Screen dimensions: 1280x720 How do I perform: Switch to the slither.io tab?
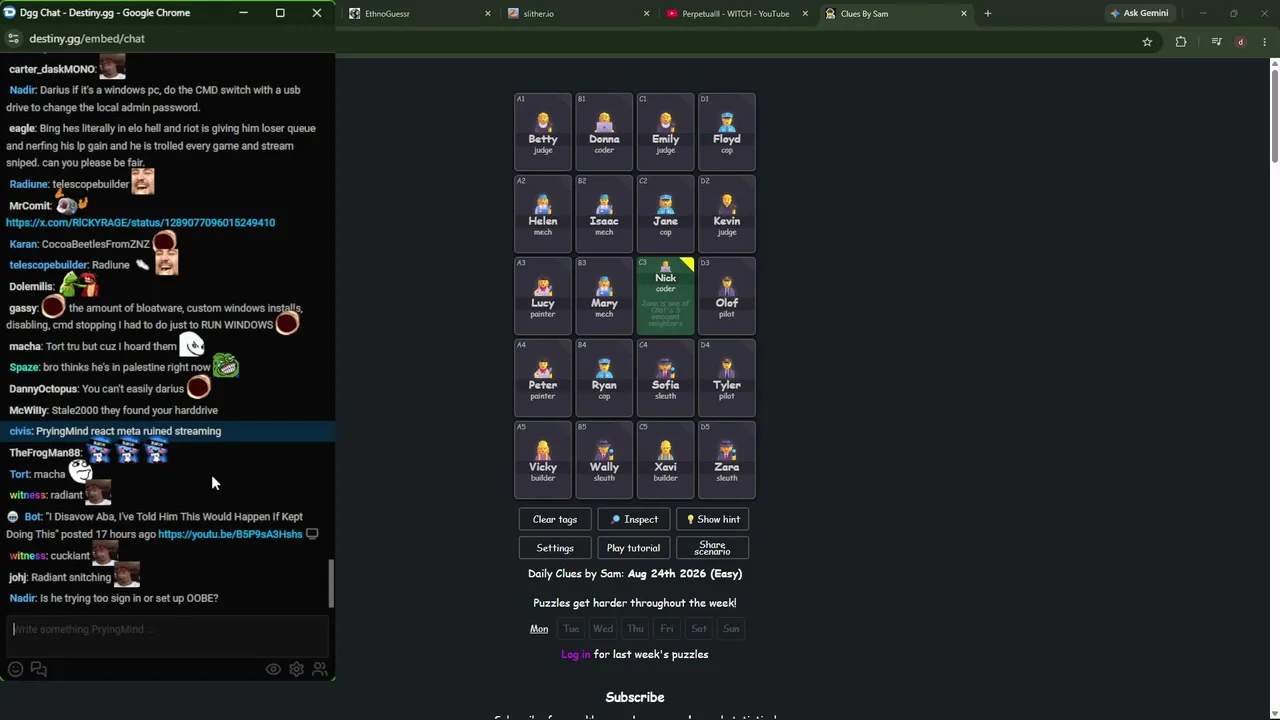click(578, 14)
